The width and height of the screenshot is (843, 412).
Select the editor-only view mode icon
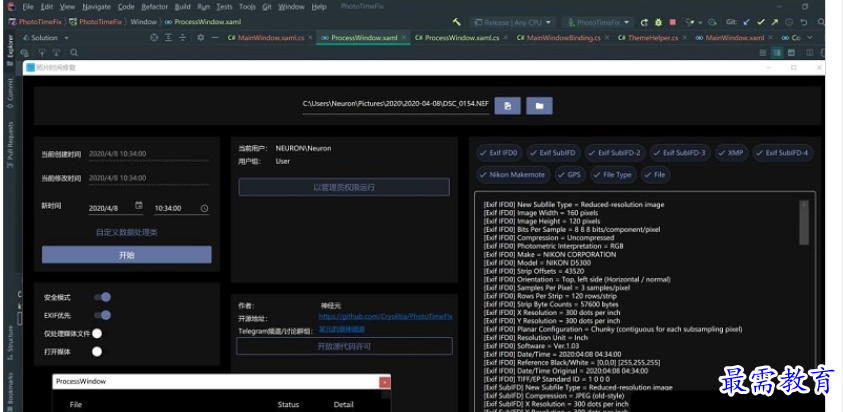[762, 53]
